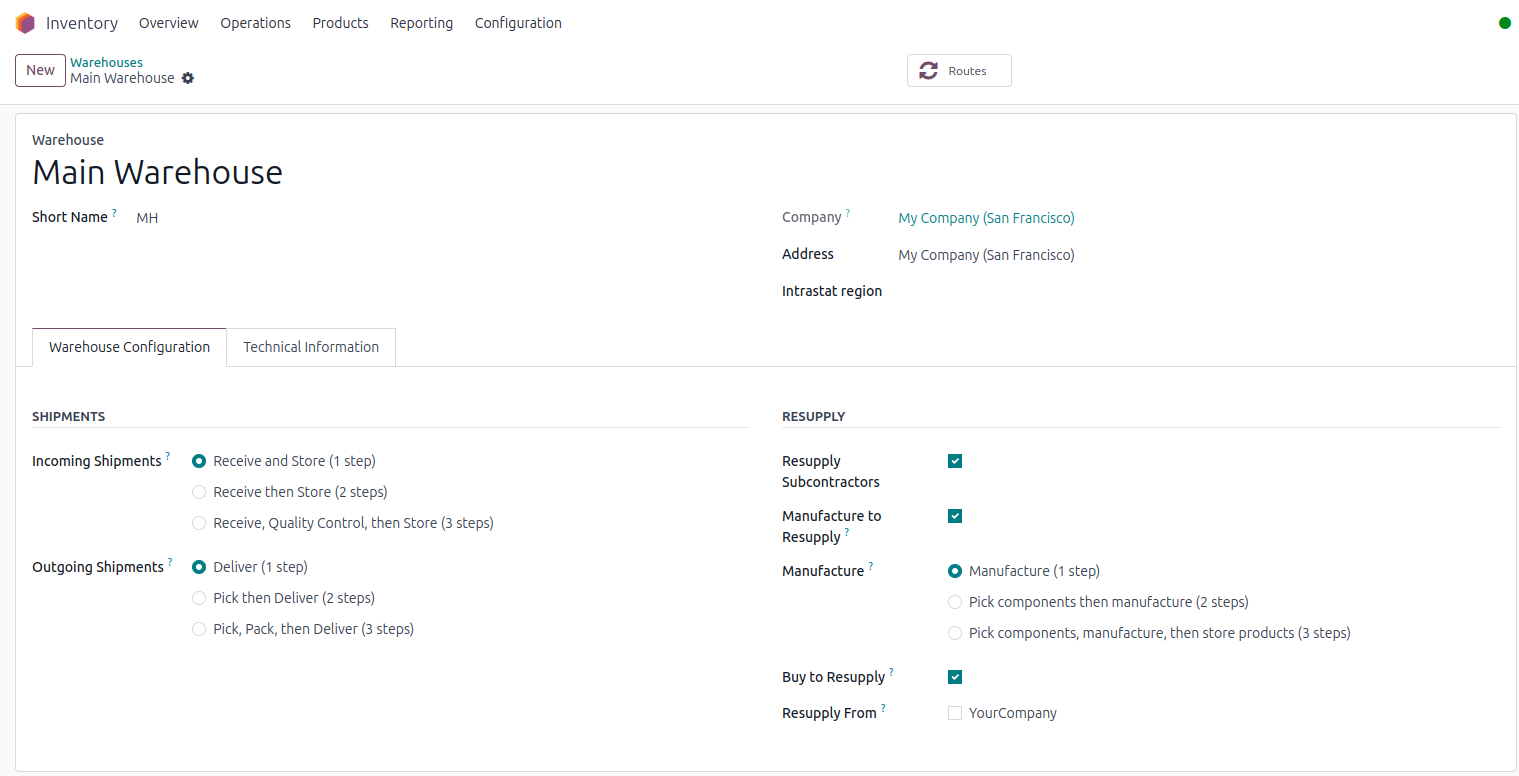Click the green status indicator dot
This screenshot has height=776, width=1519.
coord(1504,22)
